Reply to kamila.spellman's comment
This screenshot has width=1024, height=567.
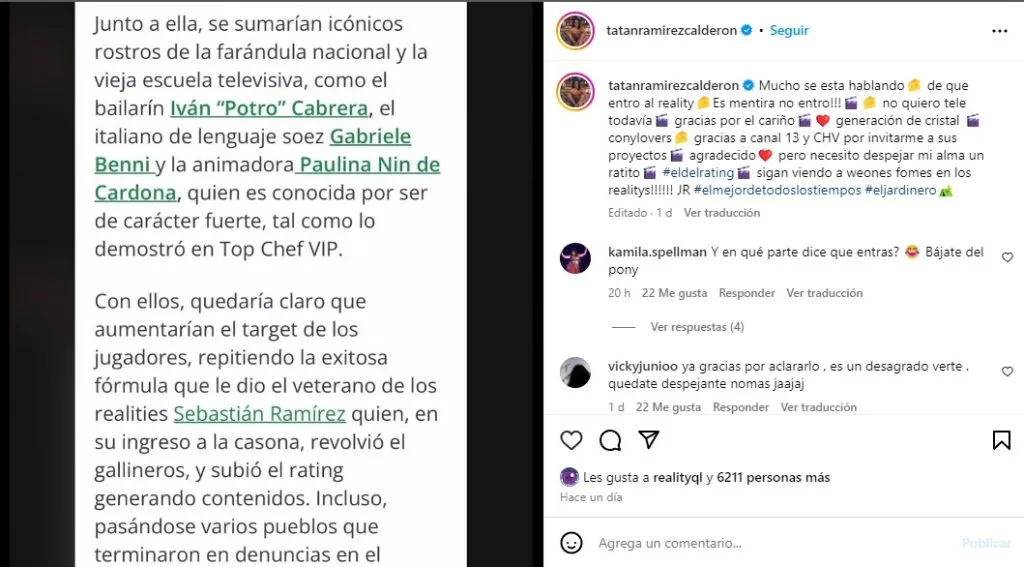746,293
